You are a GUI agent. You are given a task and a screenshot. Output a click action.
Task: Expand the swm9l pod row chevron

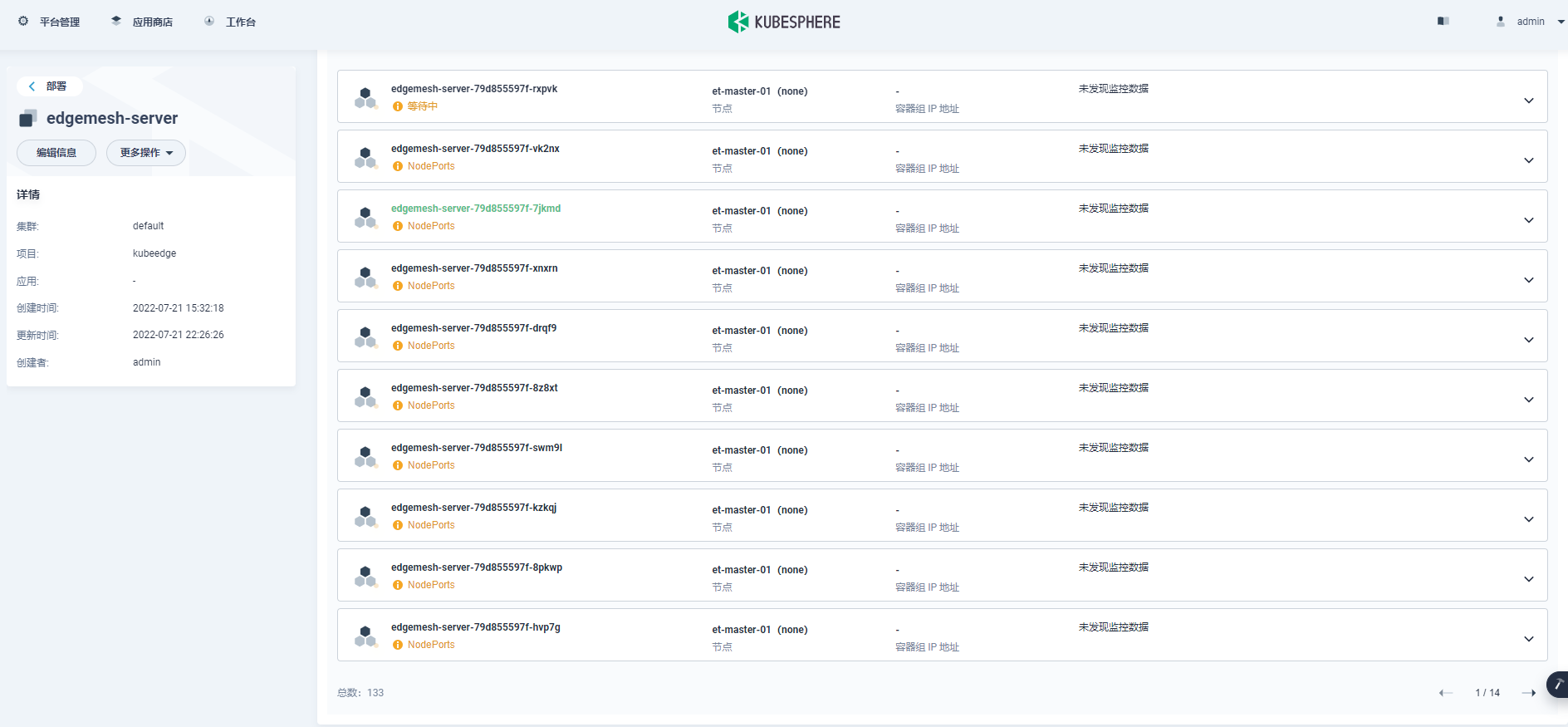(x=1529, y=459)
